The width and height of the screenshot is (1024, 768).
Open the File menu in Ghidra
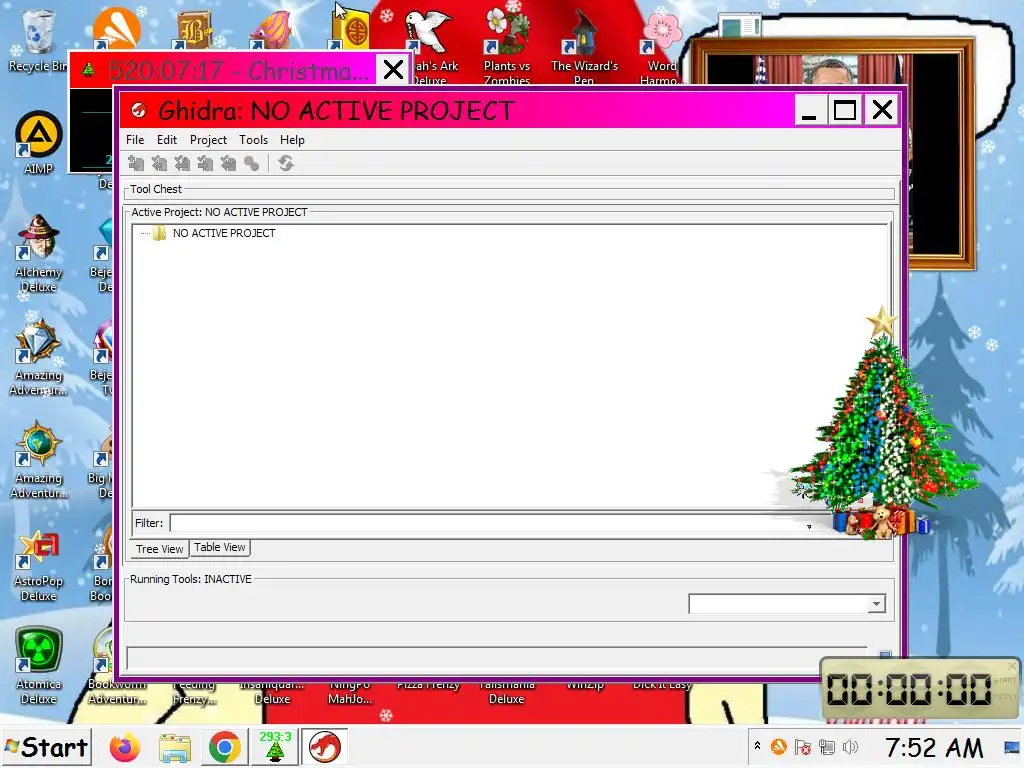pyautogui.click(x=135, y=140)
